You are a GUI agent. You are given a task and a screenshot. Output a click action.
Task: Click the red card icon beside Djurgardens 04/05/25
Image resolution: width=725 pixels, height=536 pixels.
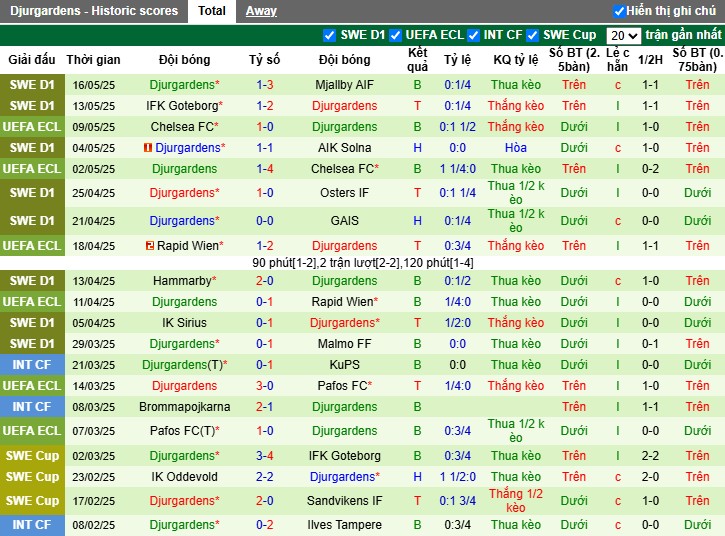[x=148, y=148]
